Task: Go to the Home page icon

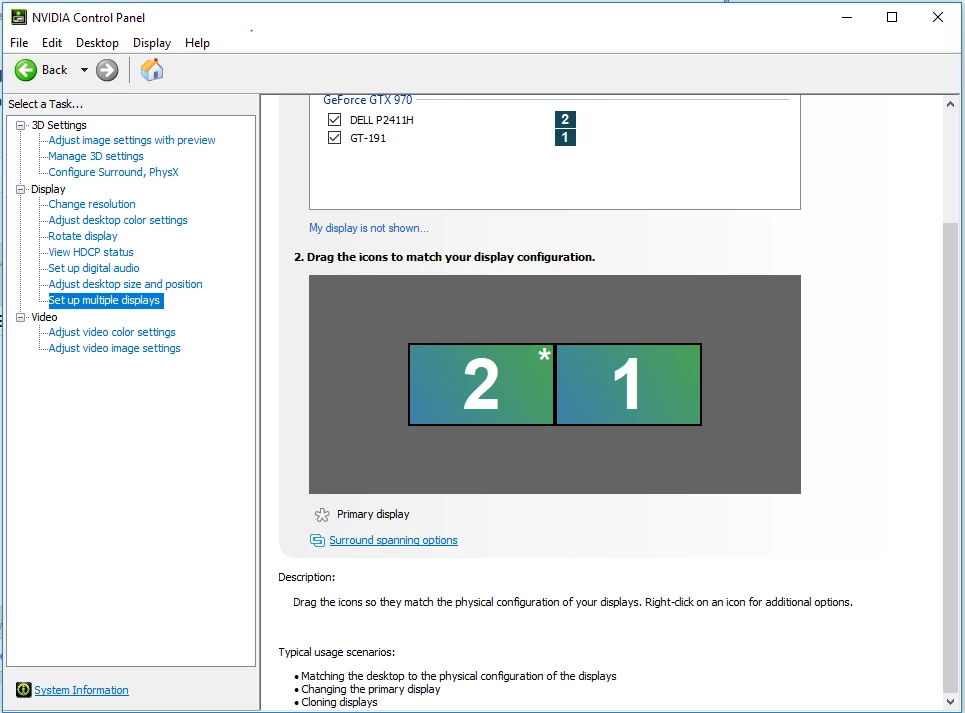Action: pos(152,70)
